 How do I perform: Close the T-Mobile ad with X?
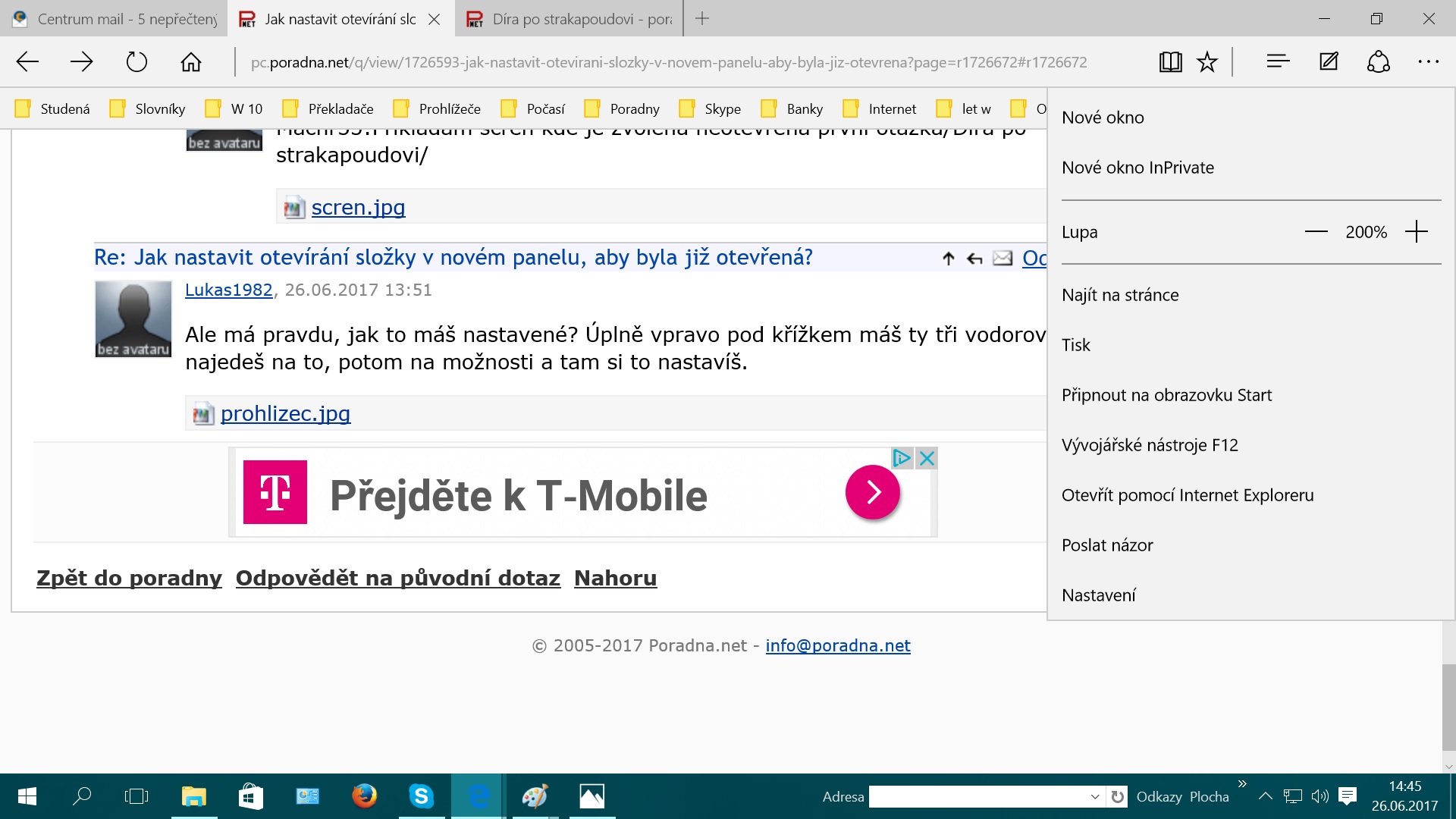[927, 458]
